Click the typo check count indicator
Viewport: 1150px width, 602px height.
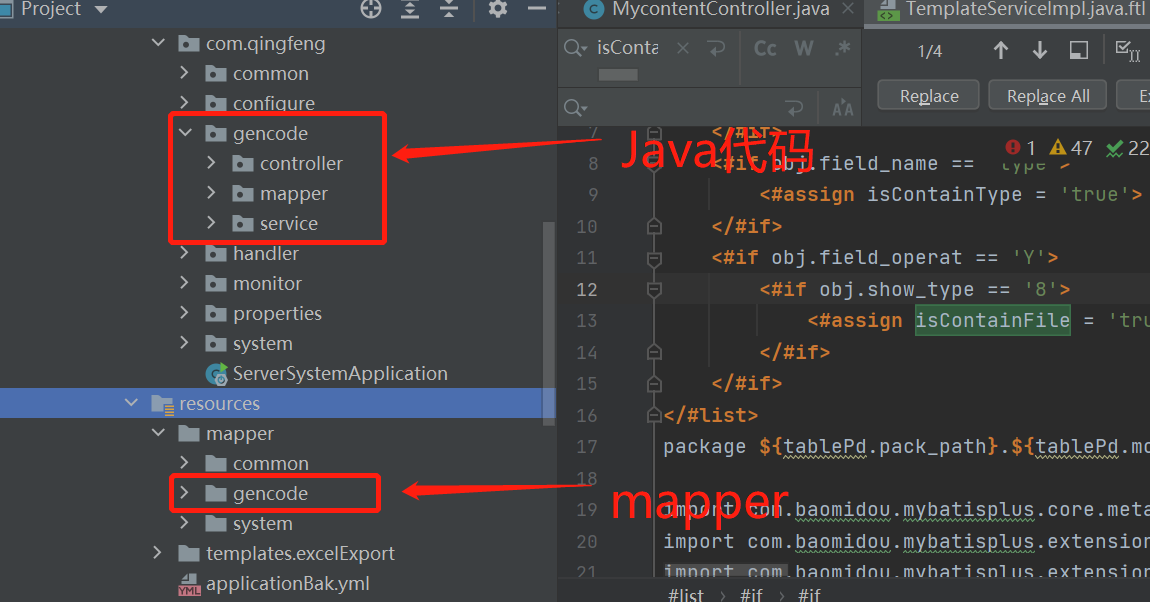[x=1127, y=148]
